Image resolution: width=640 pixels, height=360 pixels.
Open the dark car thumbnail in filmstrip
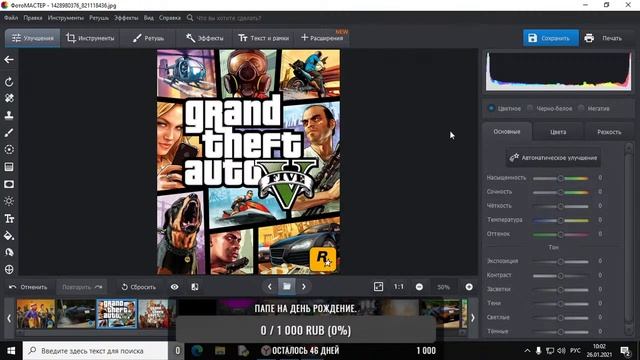point(76,313)
